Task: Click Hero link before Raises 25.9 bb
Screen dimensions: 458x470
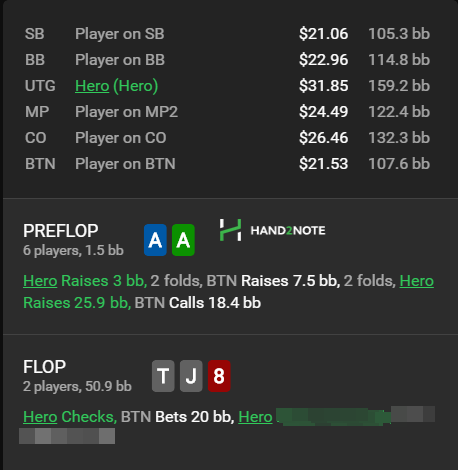Action: [416, 281]
